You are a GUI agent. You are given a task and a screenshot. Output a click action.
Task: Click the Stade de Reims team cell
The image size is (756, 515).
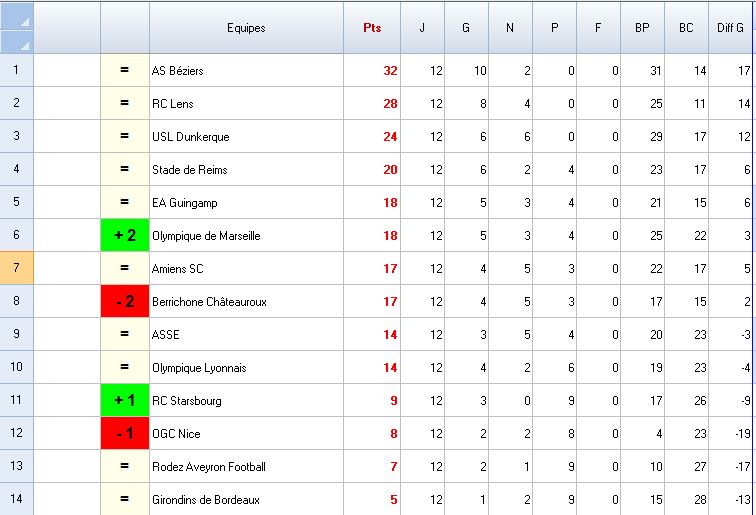point(245,170)
